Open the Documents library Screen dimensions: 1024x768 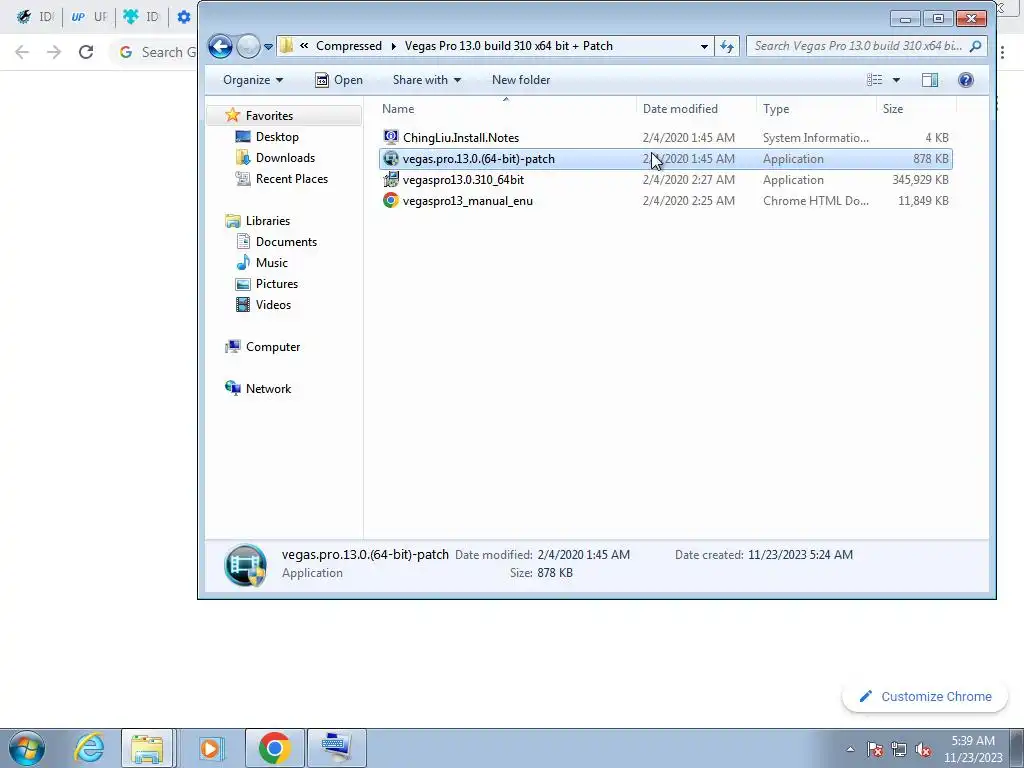pos(286,242)
